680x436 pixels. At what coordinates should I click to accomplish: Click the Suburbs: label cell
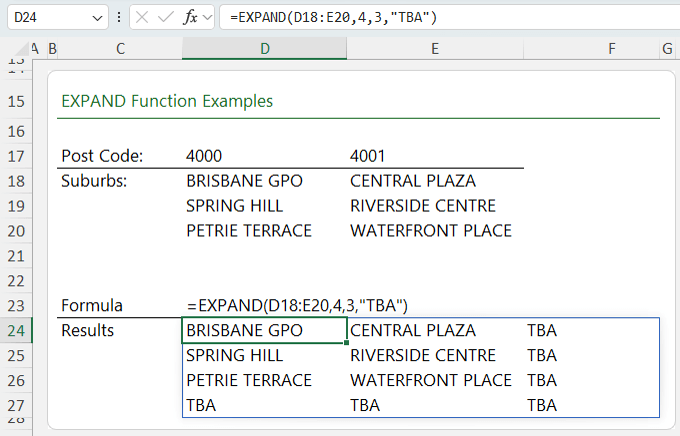94,181
